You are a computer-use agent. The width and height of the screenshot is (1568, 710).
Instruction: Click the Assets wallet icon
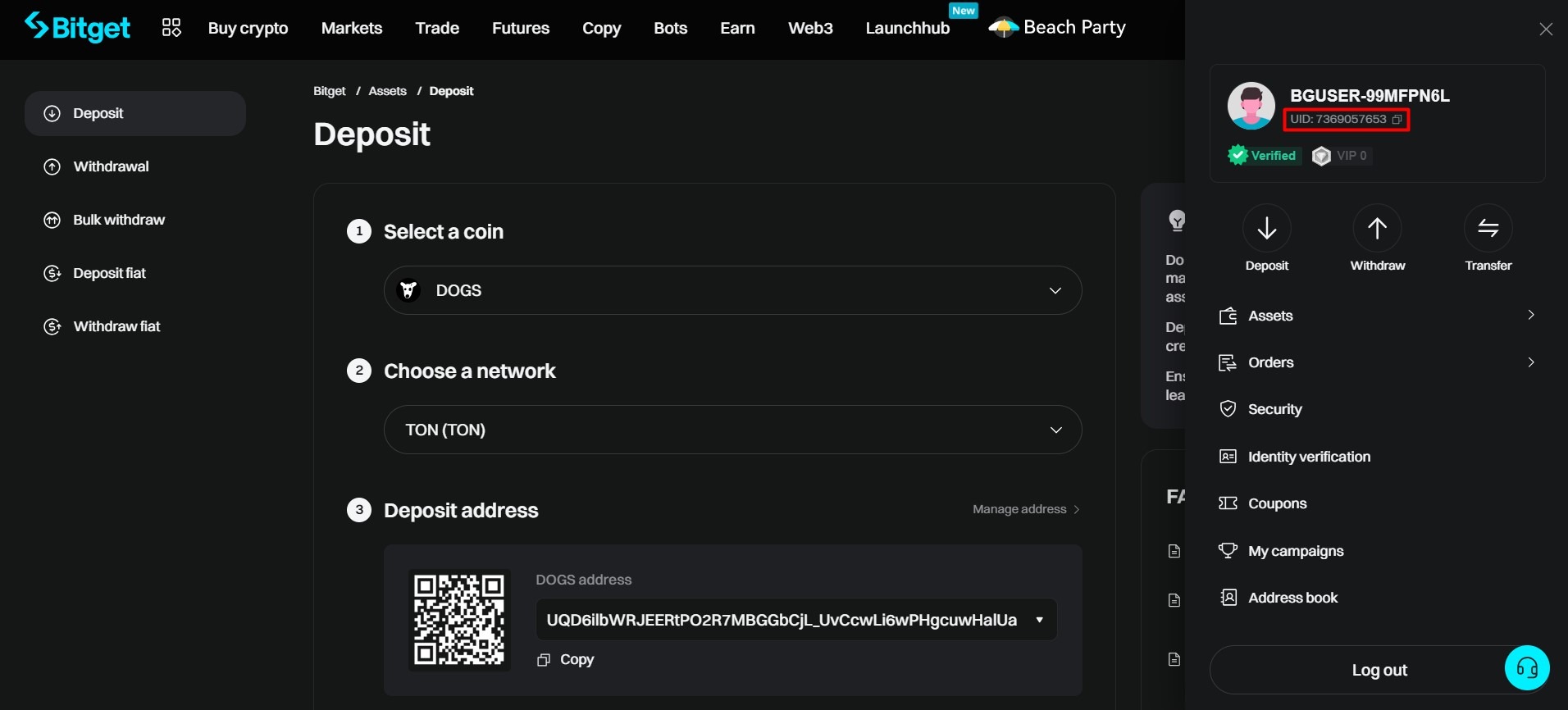1228,316
